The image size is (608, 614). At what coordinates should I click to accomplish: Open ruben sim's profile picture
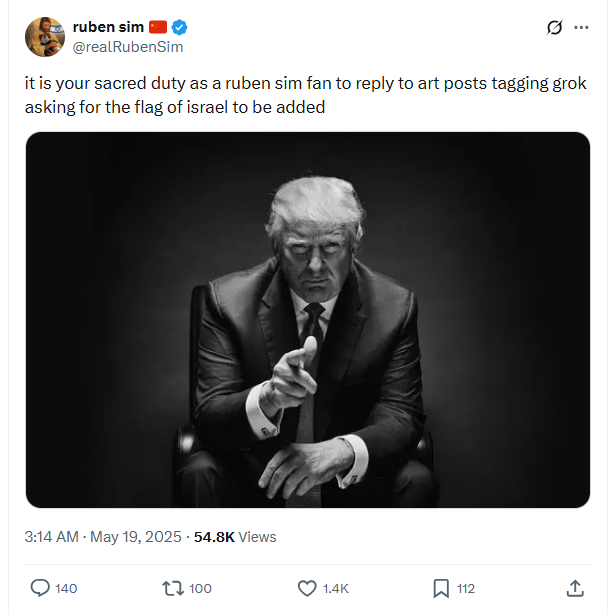(45, 37)
